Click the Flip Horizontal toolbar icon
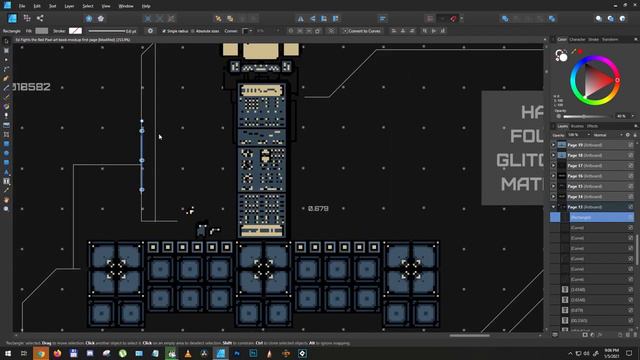 coord(300,19)
